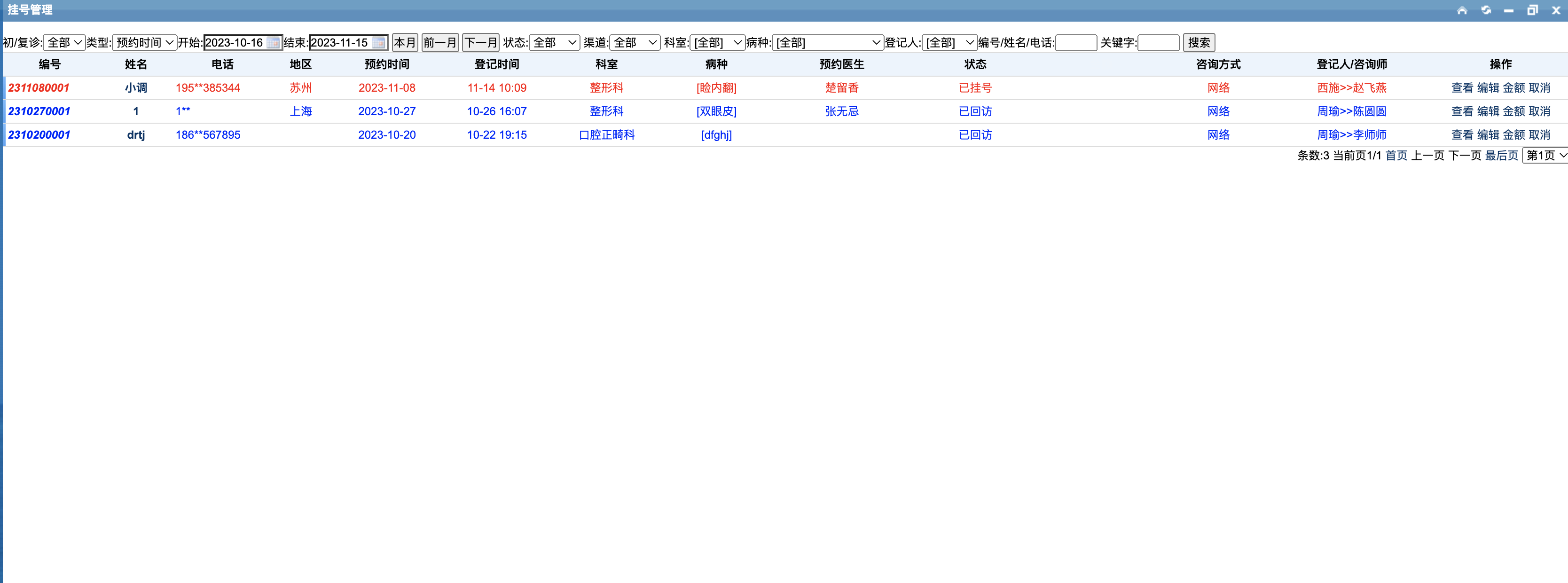Click department 口腔正畸科
Screen dimensions: 1568x583
(x=607, y=135)
